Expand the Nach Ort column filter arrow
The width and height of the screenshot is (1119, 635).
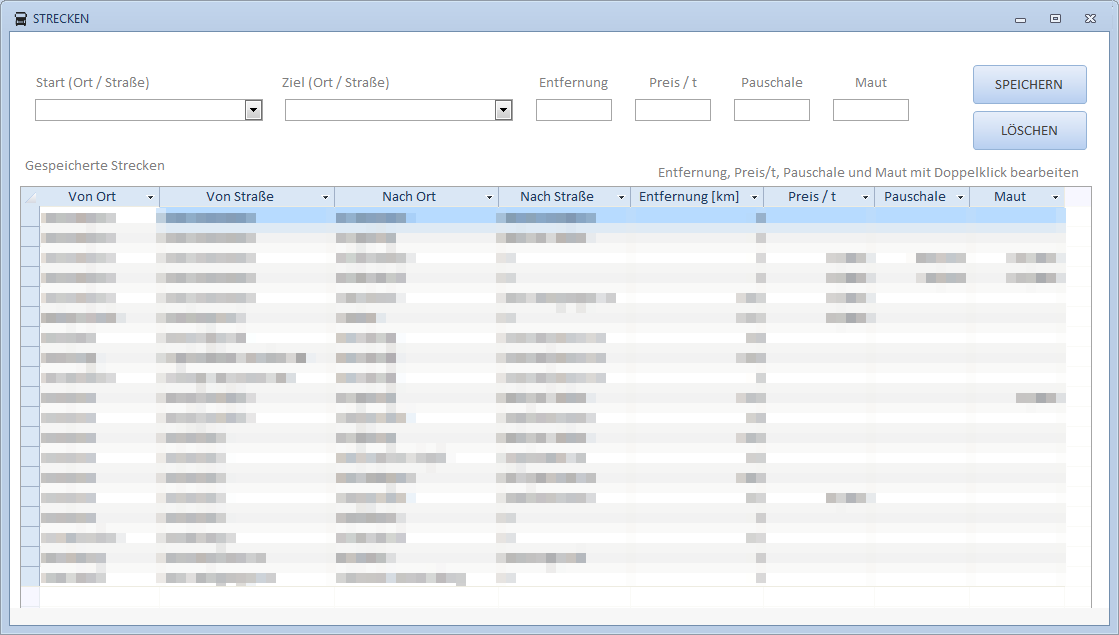(x=489, y=198)
